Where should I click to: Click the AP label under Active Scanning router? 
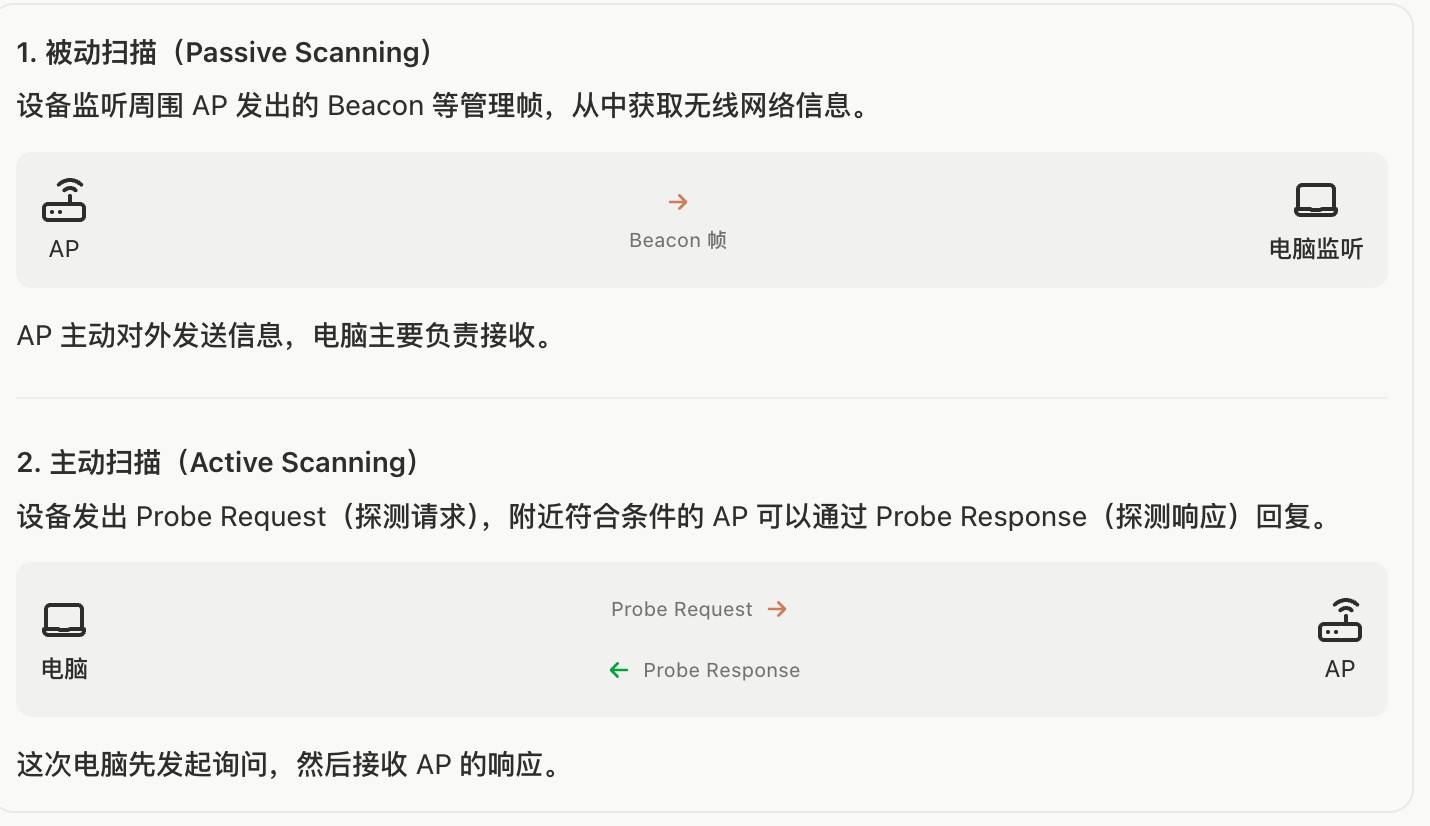pyautogui.click(x=1340, y=669)
